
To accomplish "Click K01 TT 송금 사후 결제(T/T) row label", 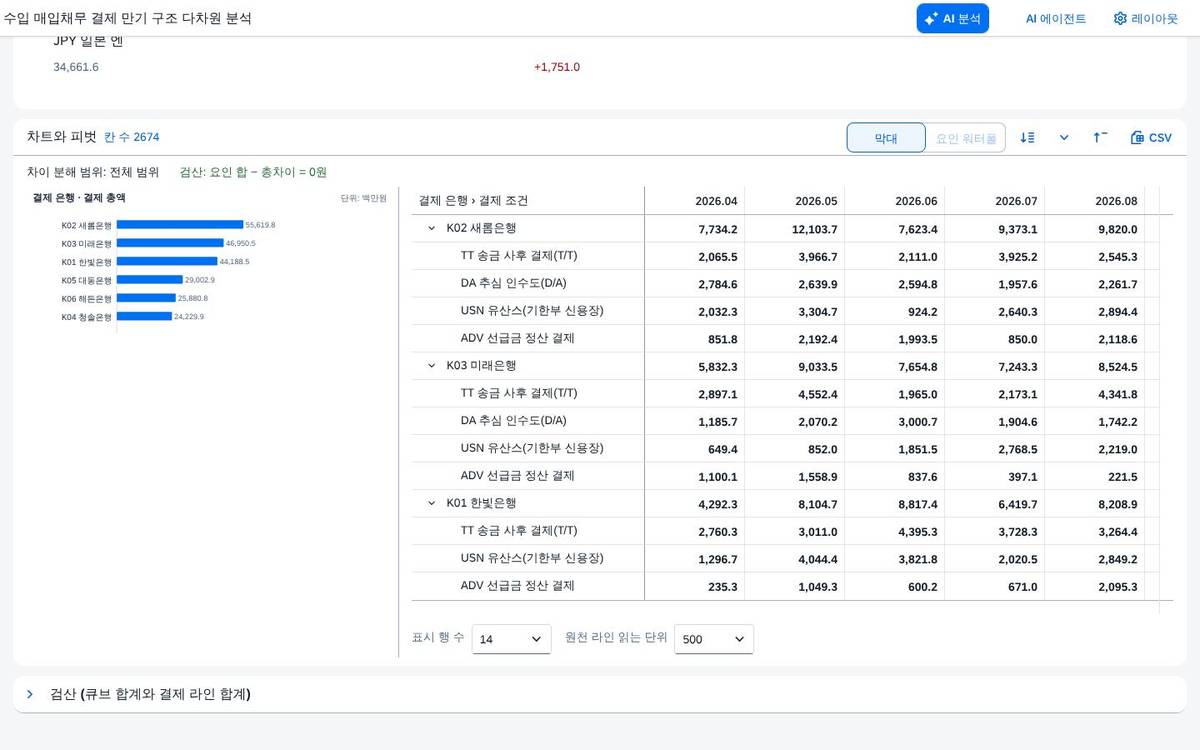I will pos(519,531).
